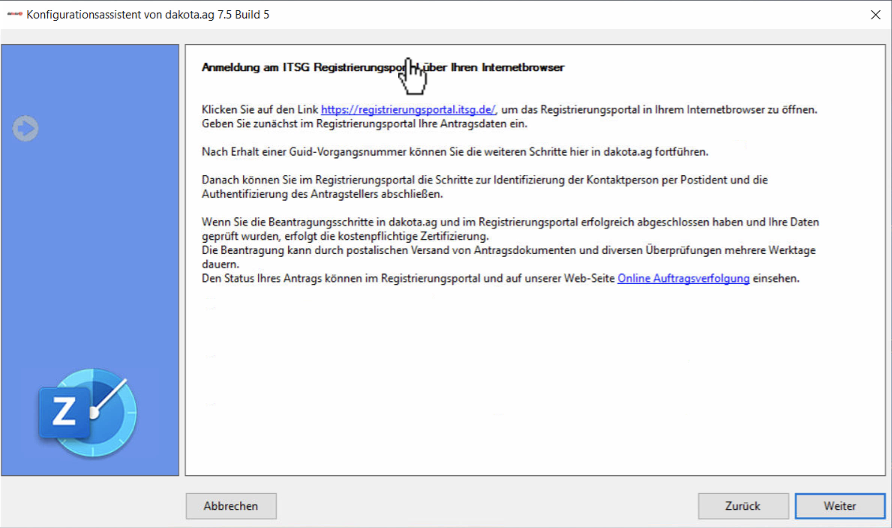This screenshot has height=528, width=892.
Task: Open the Online Auftragsverfolgung link
Action: click(x=683, y=279)
